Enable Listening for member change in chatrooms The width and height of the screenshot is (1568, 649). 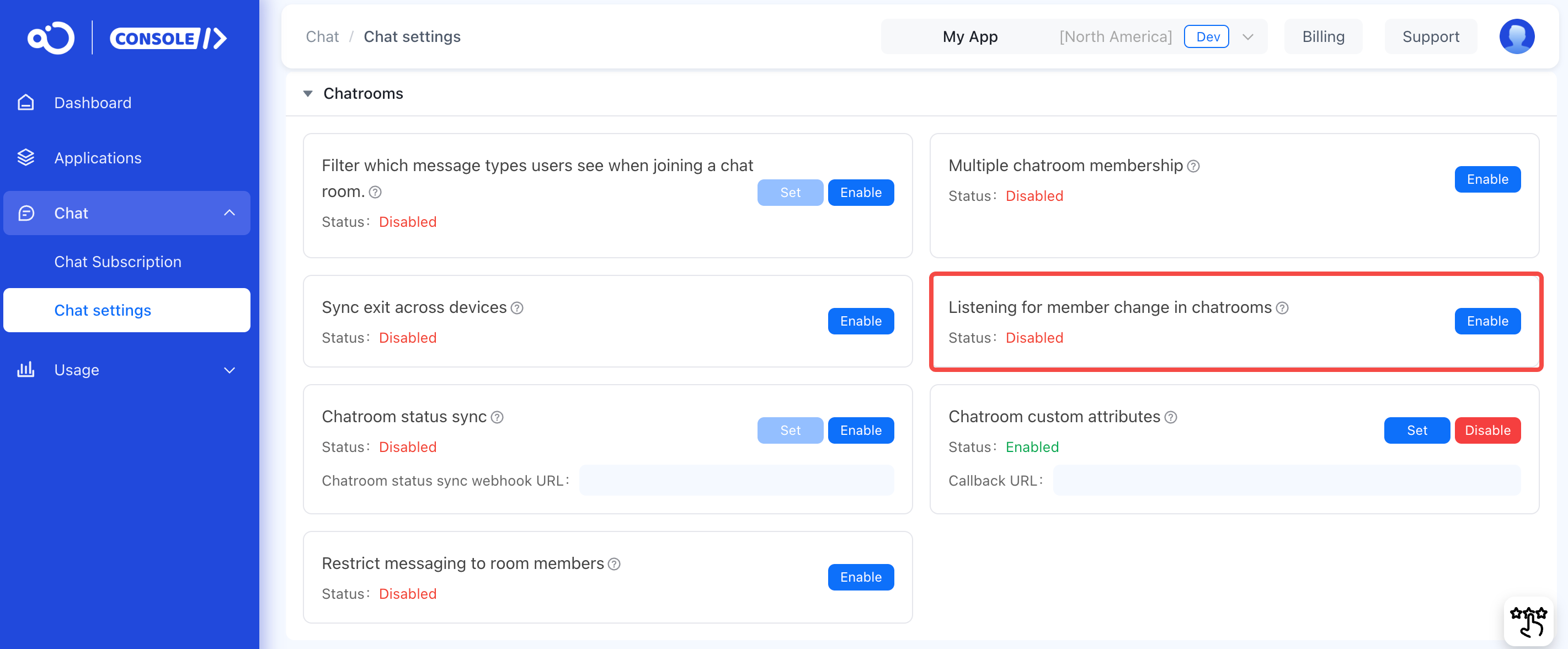click(x=1487, y=321)
